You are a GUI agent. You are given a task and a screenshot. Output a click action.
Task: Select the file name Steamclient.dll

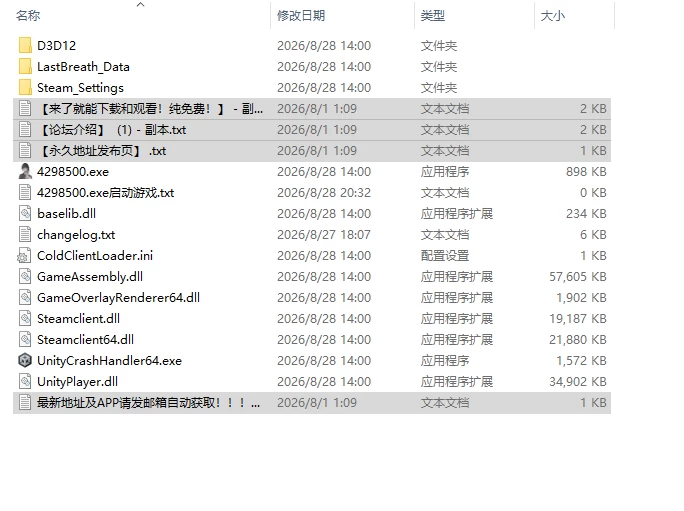tap(79, 319)
